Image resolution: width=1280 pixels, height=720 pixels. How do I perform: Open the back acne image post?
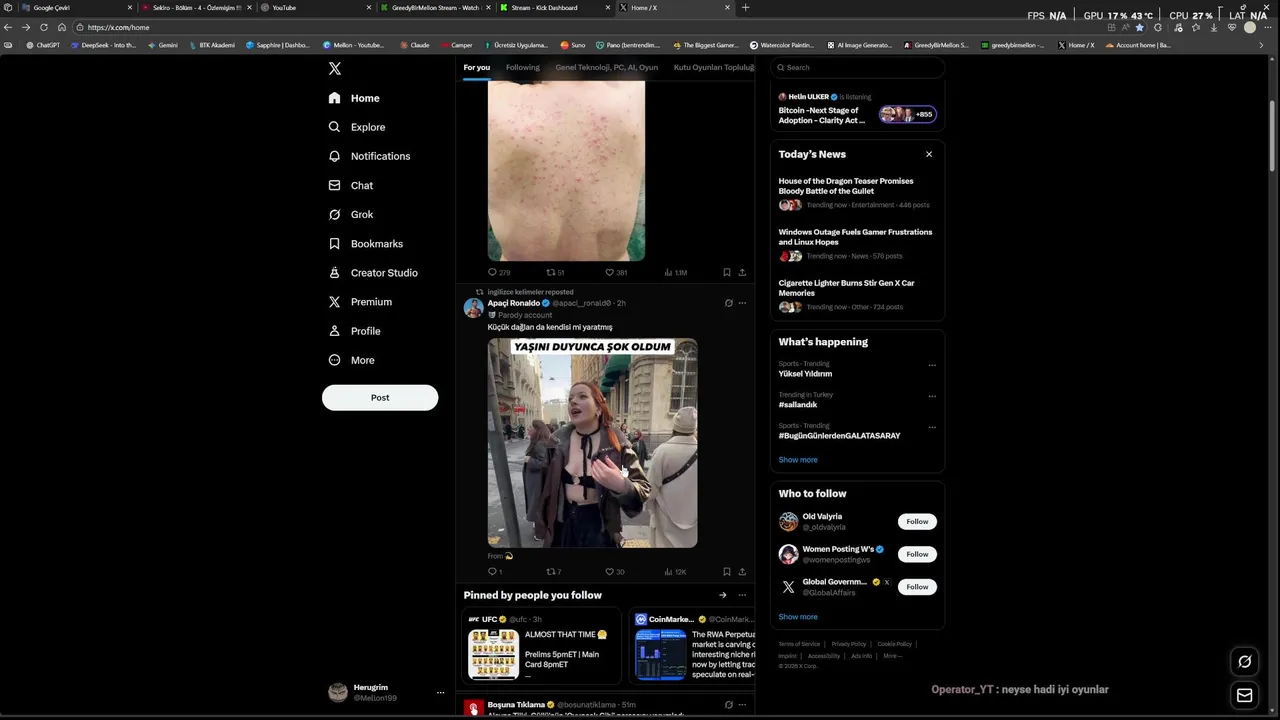(x=566, y=171)
